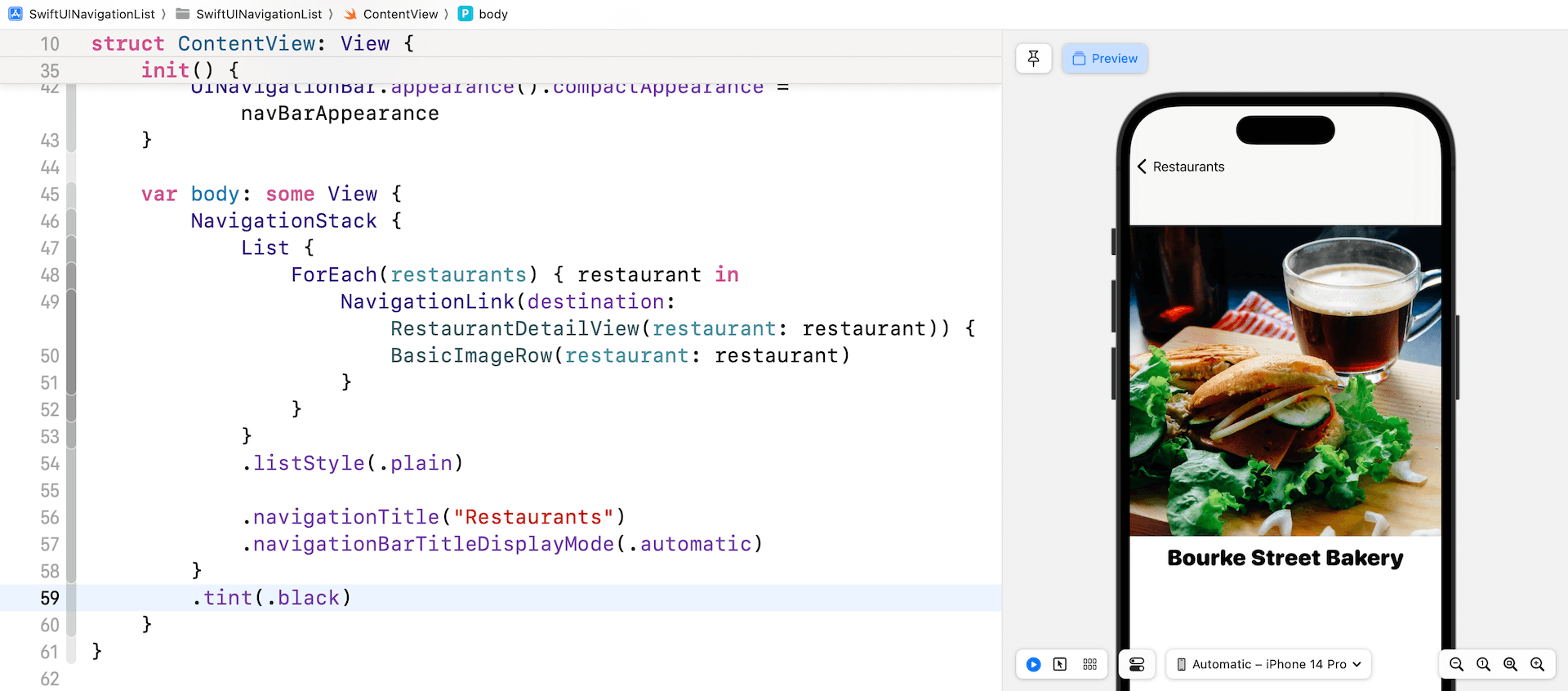The width and height of the screenshot is (1568, 691).
Task: Open the Automatic – iPhone 14 Pro device dropdown
Action: [1268, 664]
